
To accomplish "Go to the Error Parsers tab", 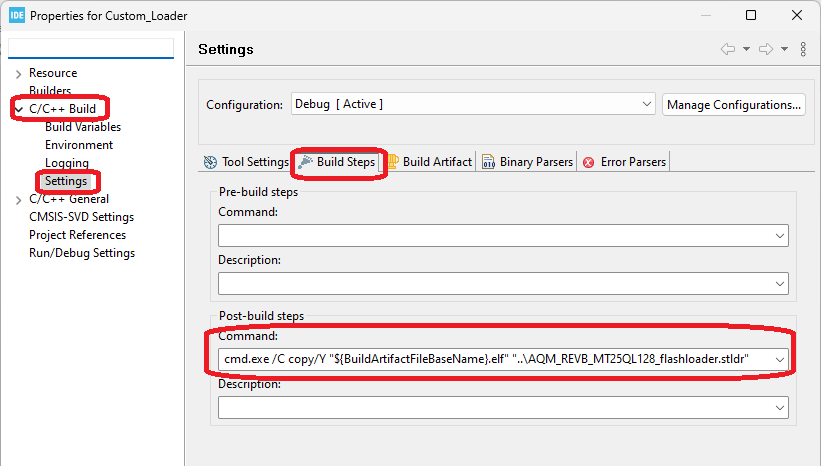I will click(624, 162).
